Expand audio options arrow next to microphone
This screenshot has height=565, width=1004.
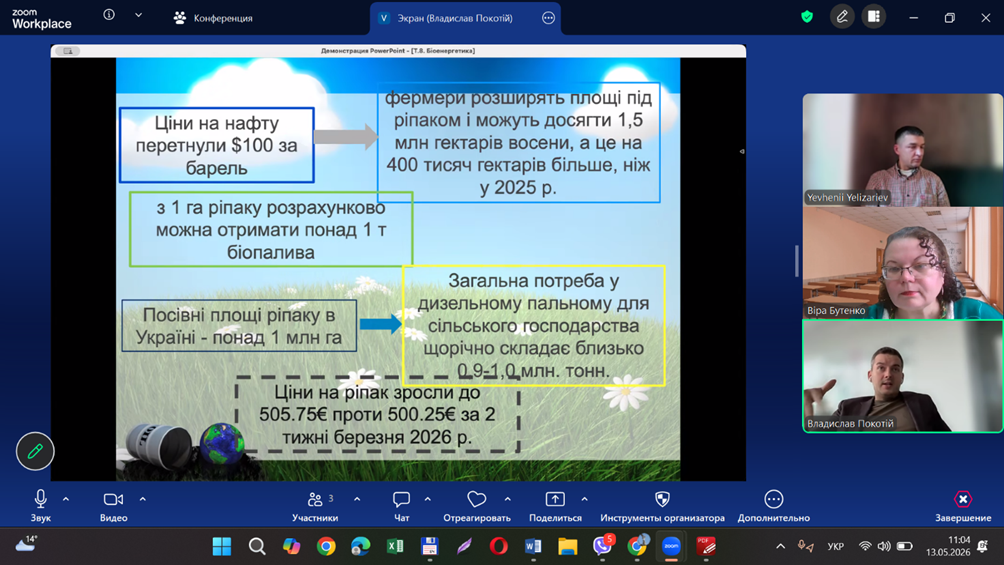(x=66, y=499)
